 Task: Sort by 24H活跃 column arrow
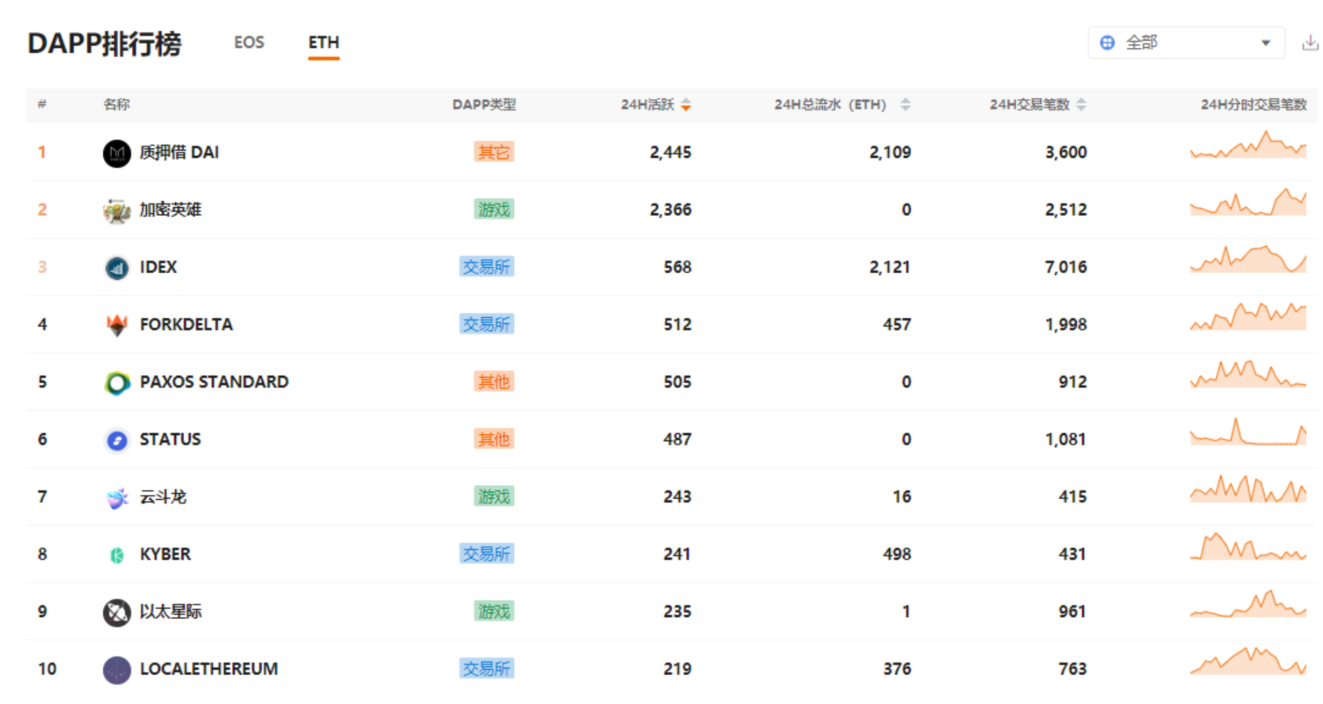pos(686,105)
